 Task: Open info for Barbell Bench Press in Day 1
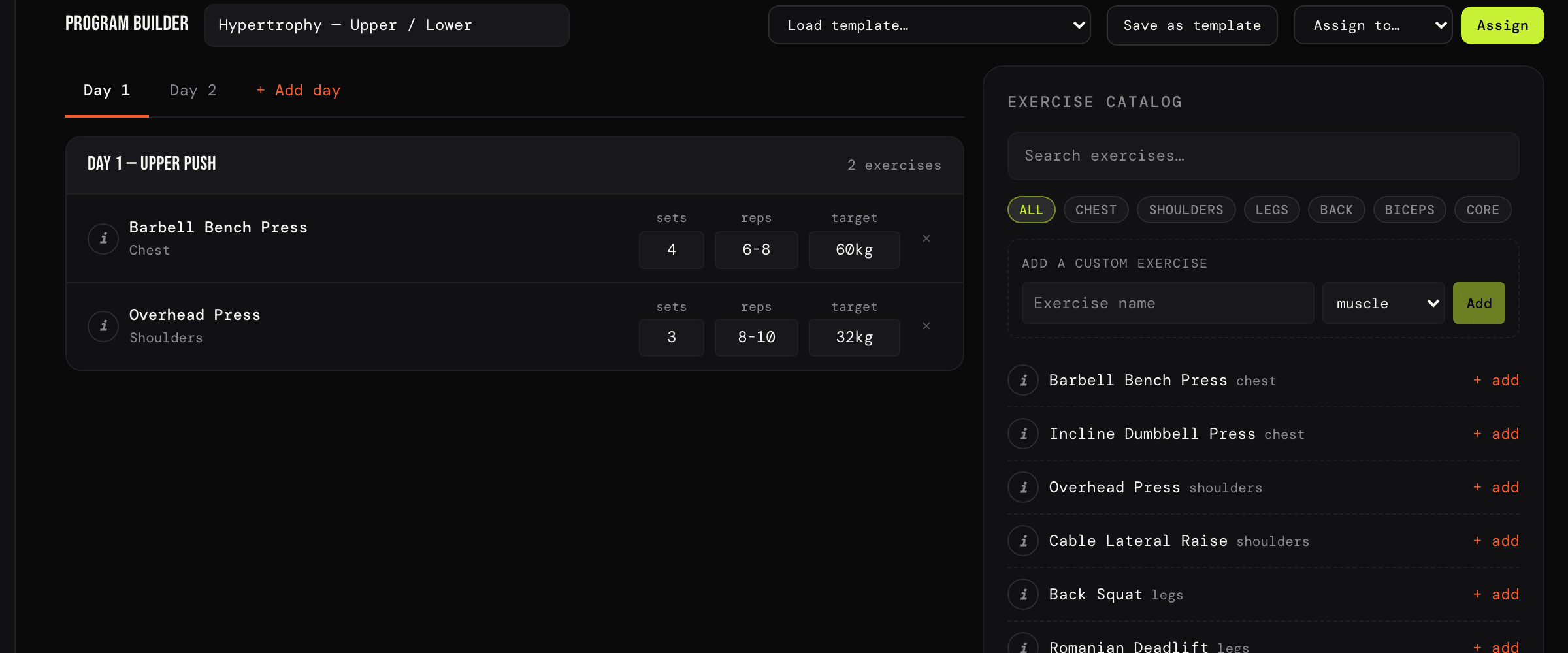click(x=103, y=239)
